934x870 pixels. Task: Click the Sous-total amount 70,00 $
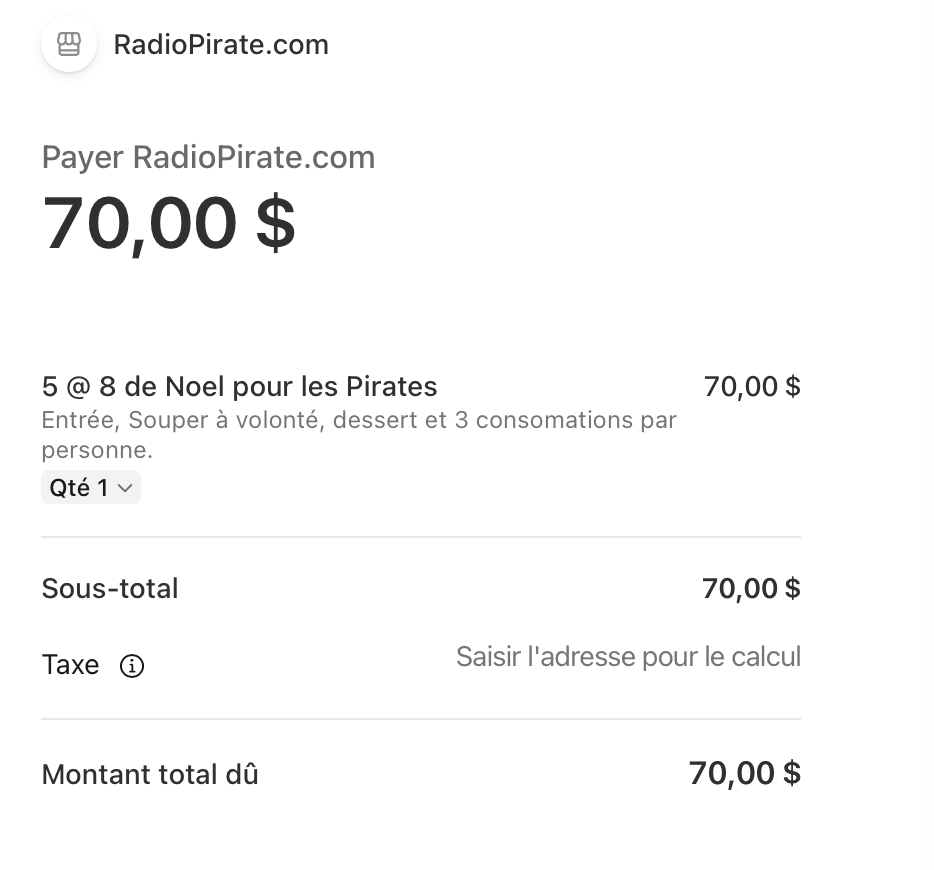751,588
